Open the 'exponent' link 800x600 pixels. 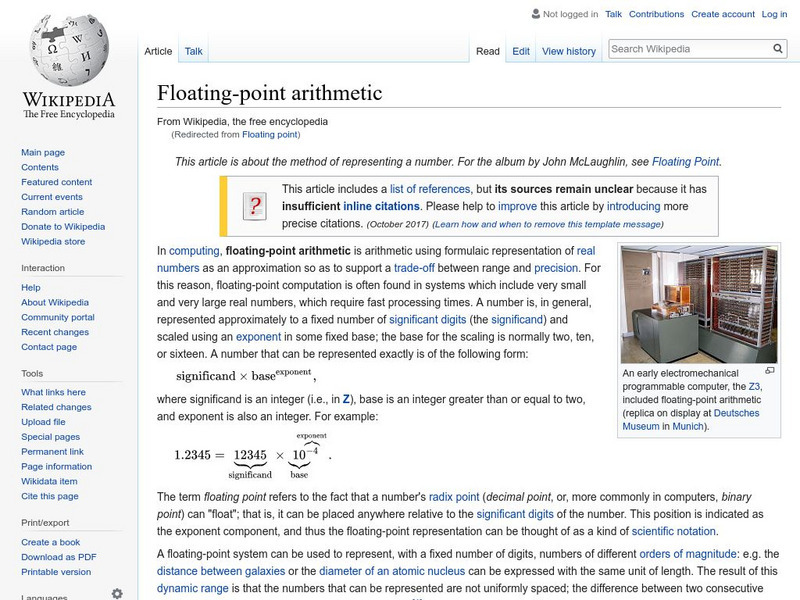point(258,337)
